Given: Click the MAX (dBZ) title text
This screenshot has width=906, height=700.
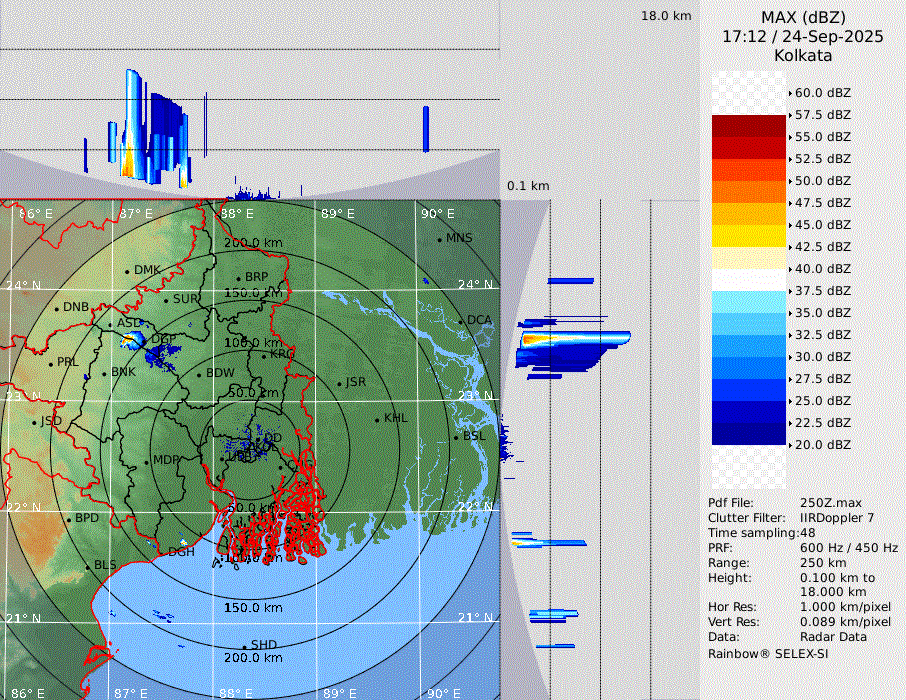Looking at the screenshot, I should pyautogui.click(x=803, y=17).
